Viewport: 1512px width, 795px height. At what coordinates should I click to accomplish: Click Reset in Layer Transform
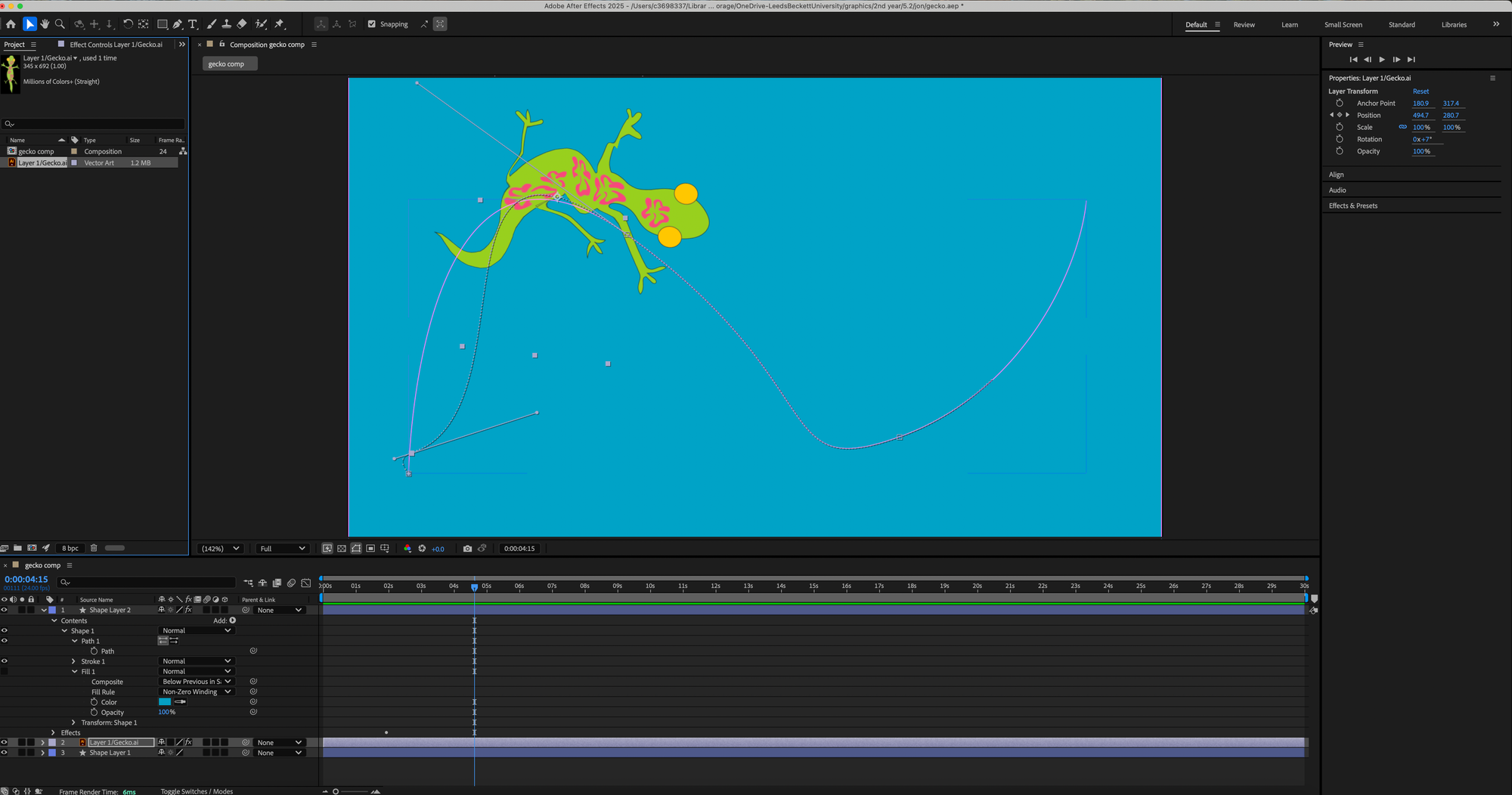(x=1421, y=91)
